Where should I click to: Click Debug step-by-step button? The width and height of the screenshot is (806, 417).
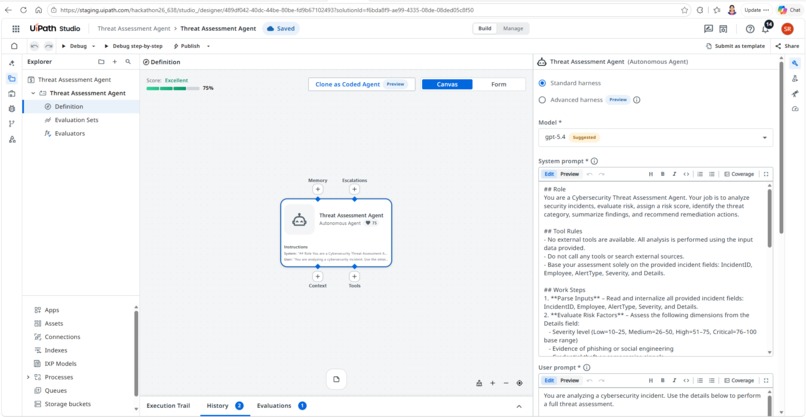click(x=133, y=46)
